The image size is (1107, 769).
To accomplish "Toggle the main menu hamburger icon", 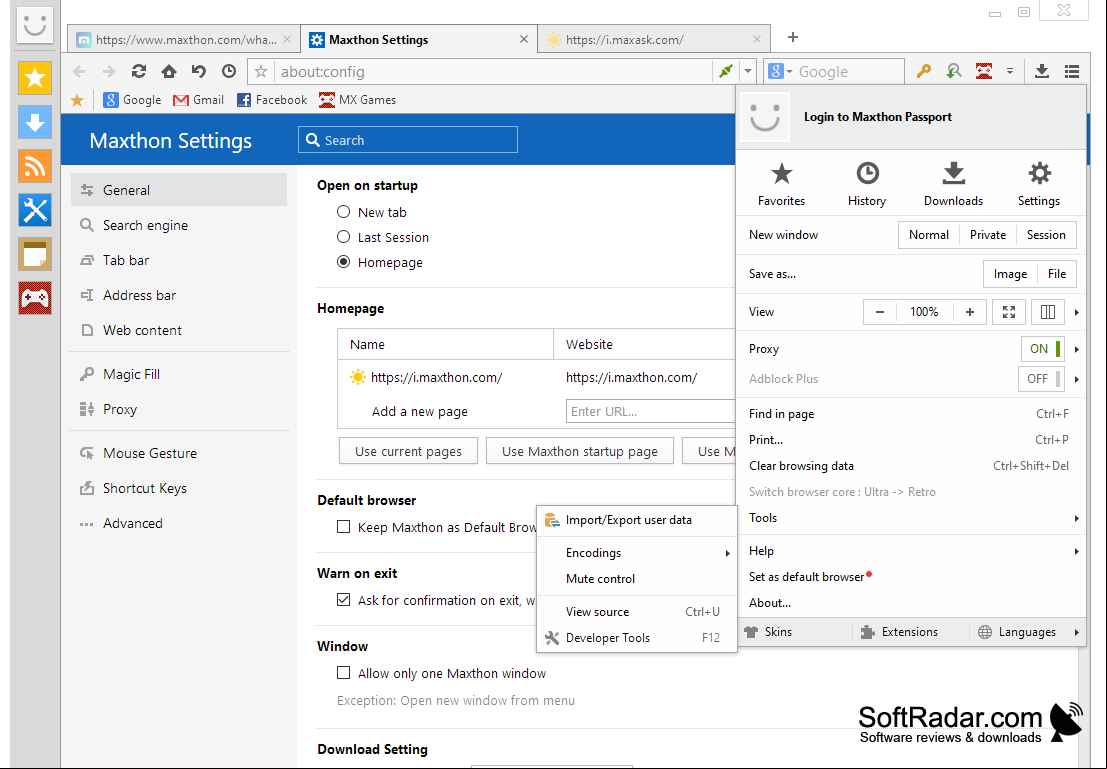I will tap(1072, 71).
